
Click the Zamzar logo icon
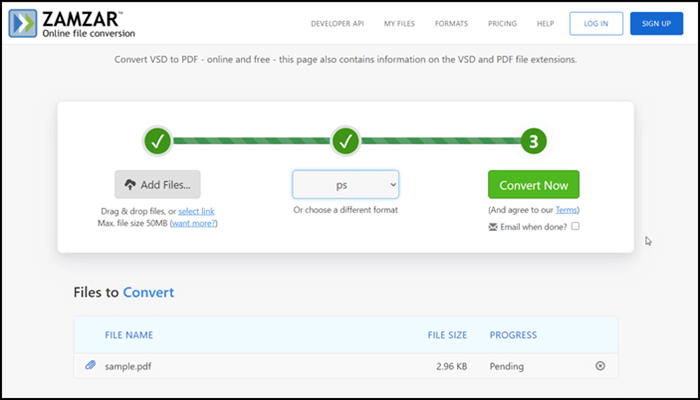point(23,24)
